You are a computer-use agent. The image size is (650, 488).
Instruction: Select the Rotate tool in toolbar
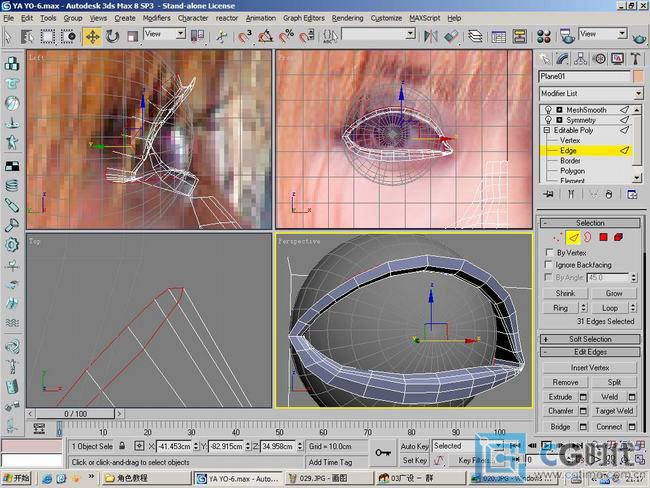point(112,37)
